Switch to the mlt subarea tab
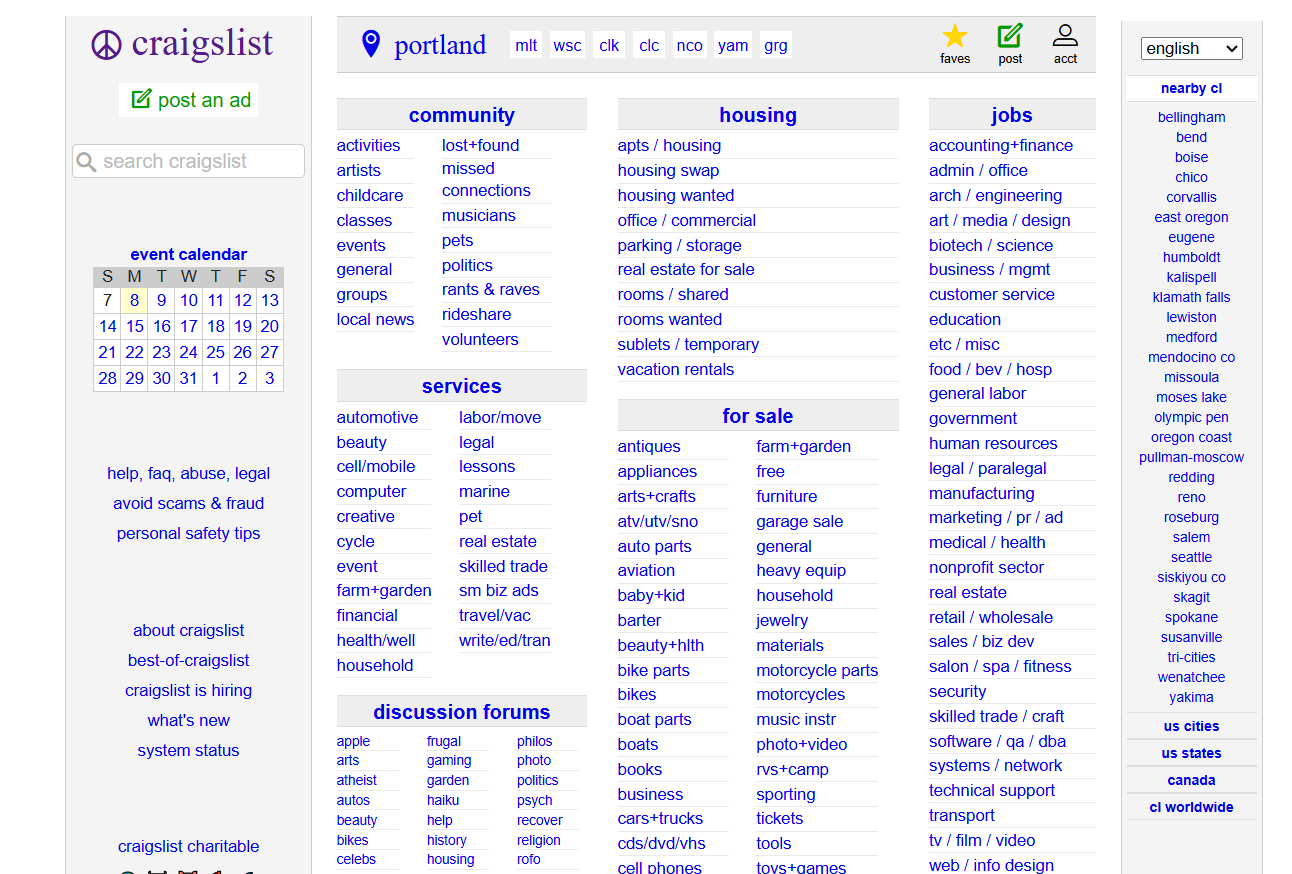The image size is (1292, 874). [x=526, y=45]
